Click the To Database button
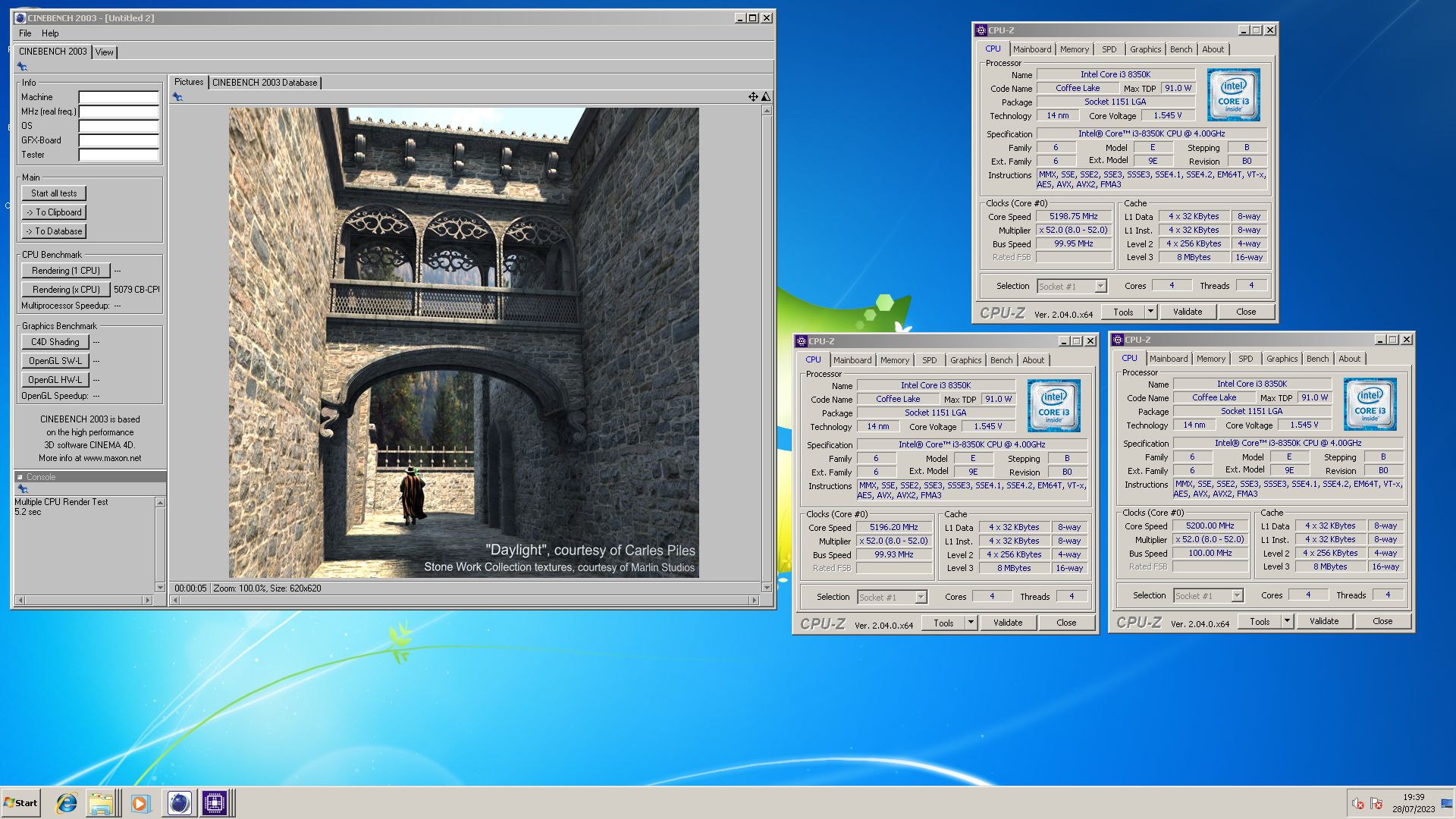Screen dimensions: 1456x819 (54, 231)
